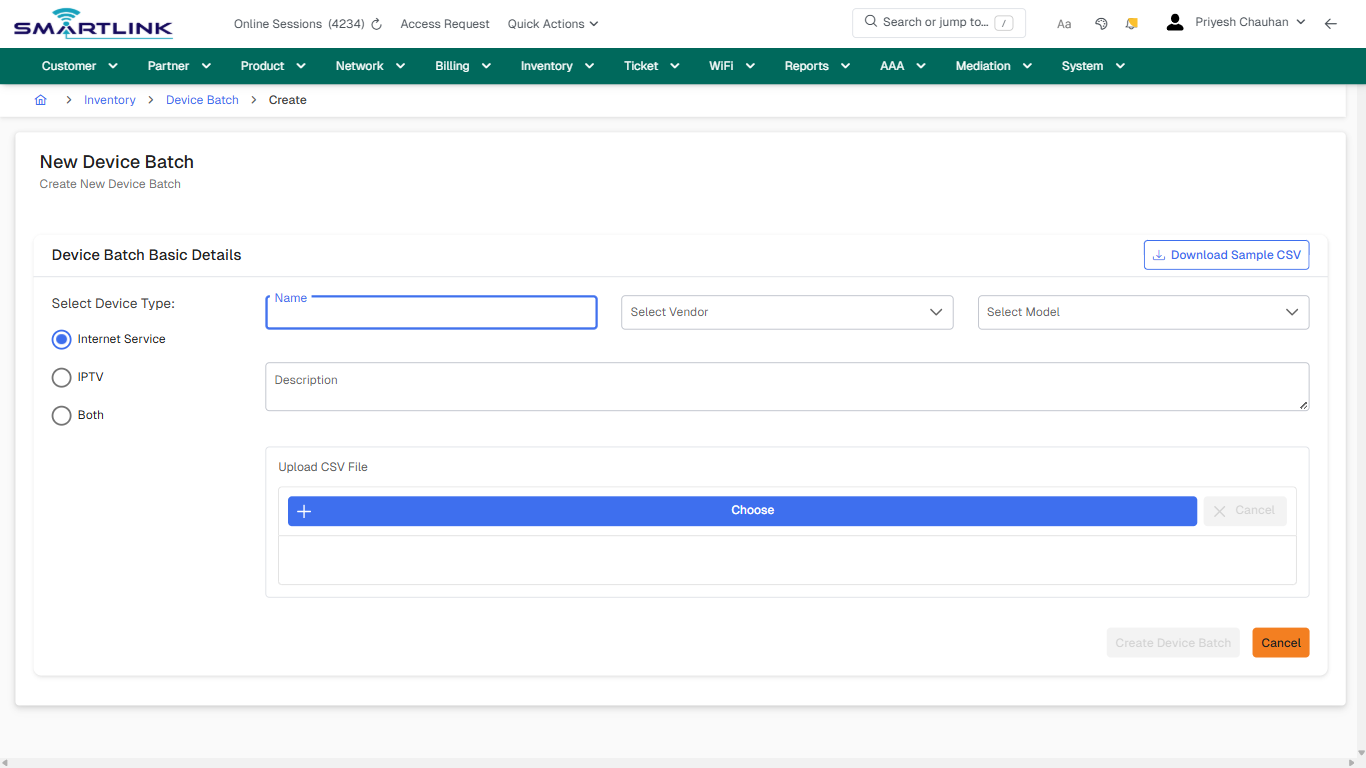The height and width of the screenshot is (768, 1366).
Task: Collapse the header with the back arrow
Action: point(1331,22)
